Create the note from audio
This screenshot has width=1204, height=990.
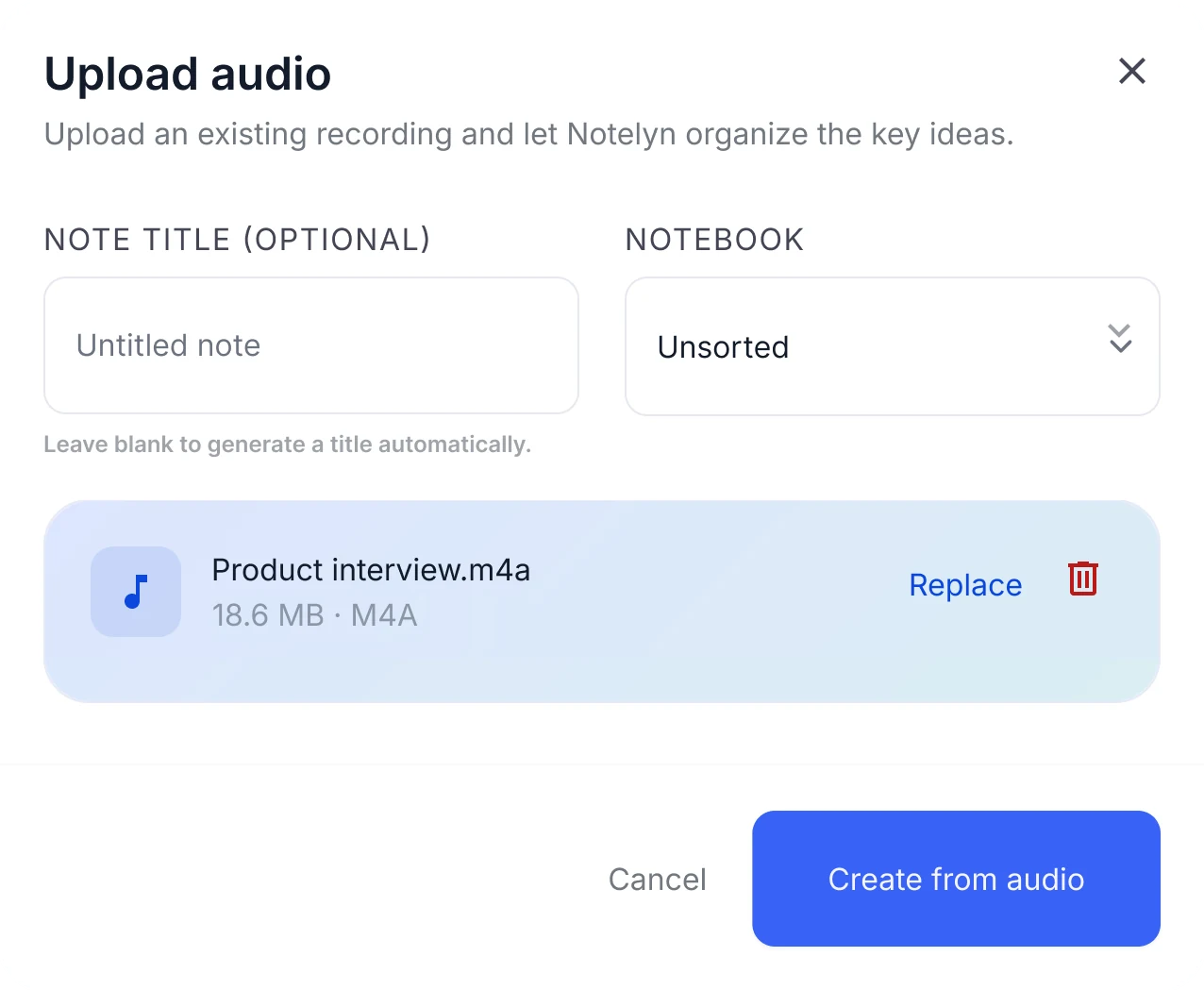tap(956, 879)
